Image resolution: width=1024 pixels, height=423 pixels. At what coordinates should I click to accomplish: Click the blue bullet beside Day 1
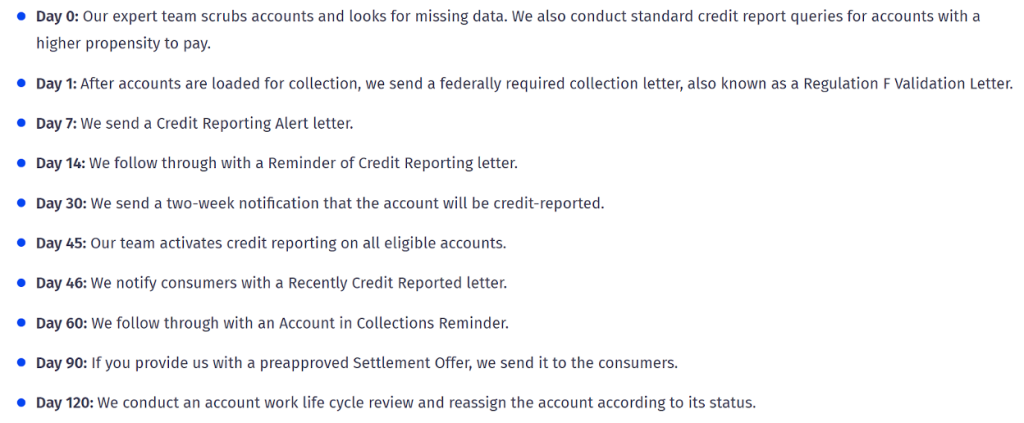click(x=21, y=84)
